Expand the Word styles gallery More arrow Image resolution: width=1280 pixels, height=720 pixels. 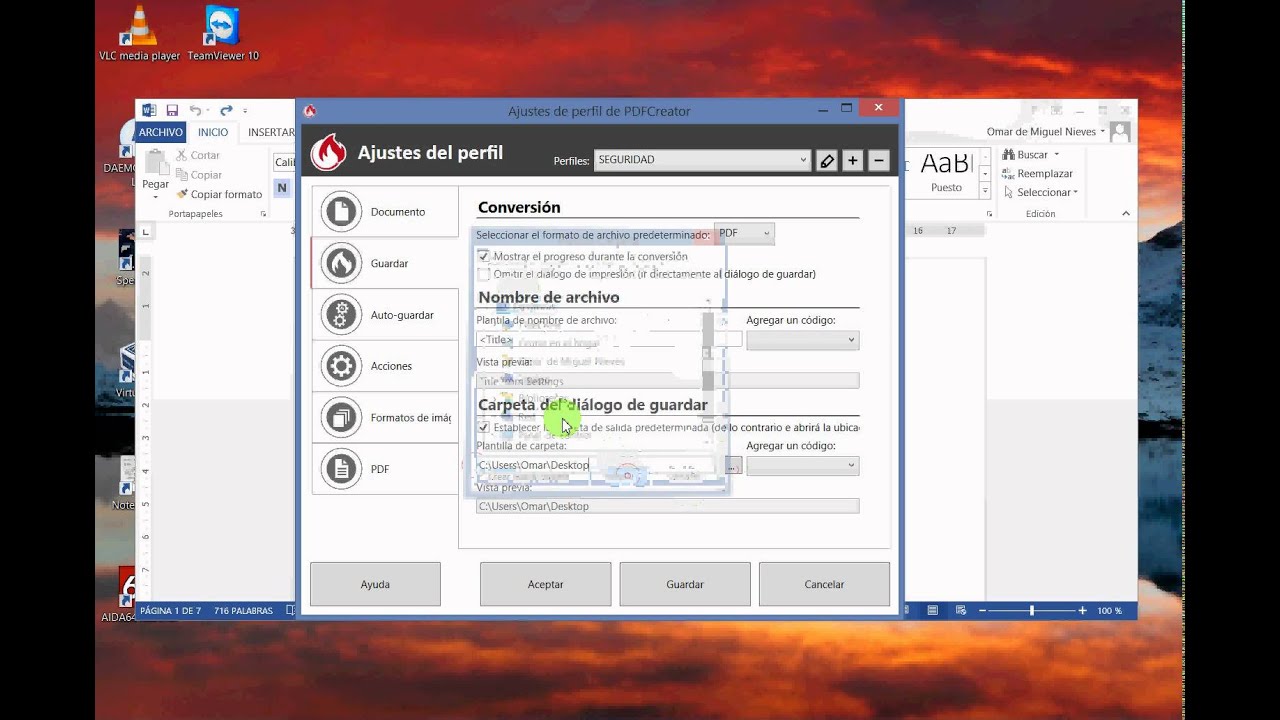click(x=985, y=192)
